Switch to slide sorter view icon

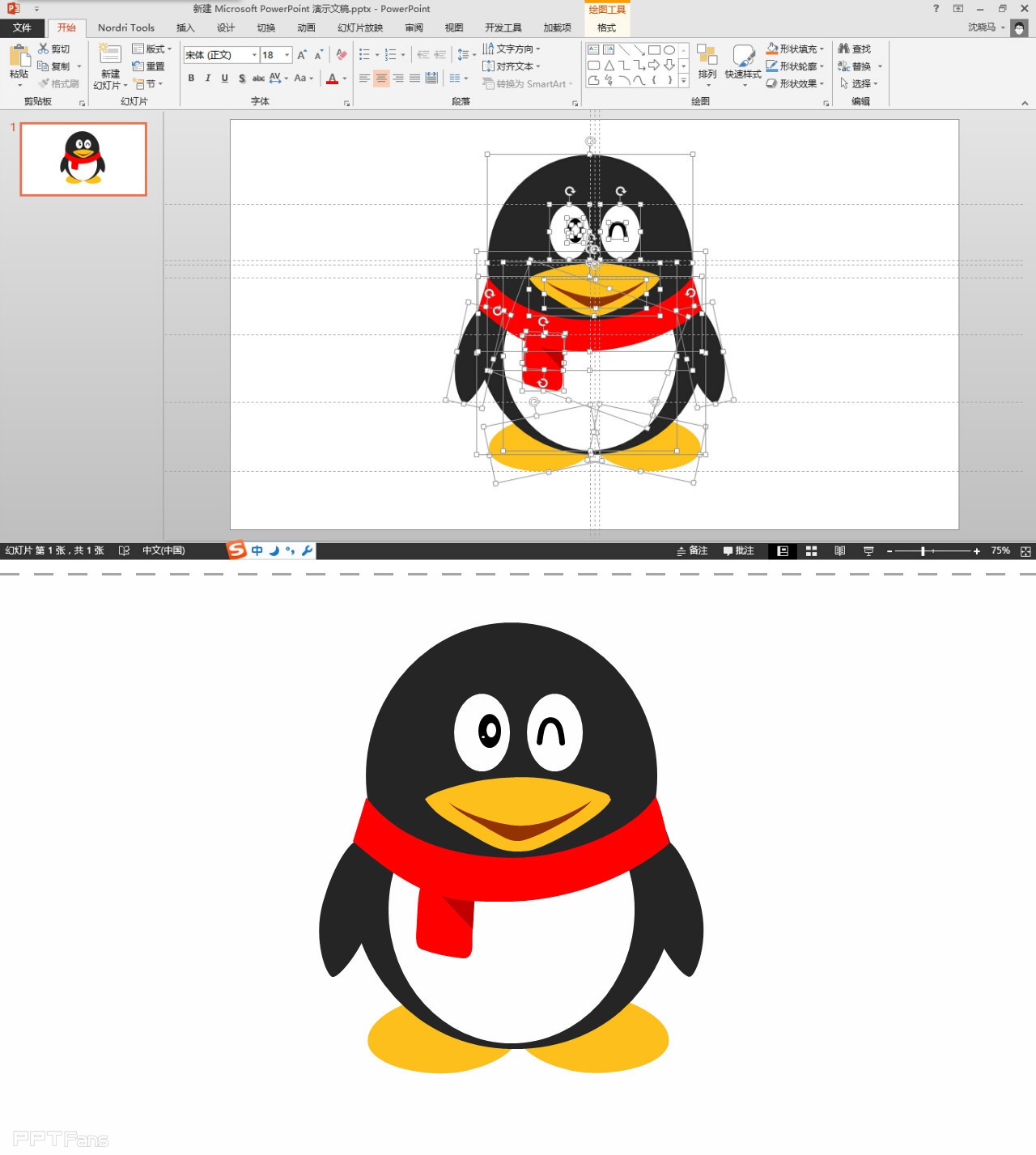click(x=811, y=551)
